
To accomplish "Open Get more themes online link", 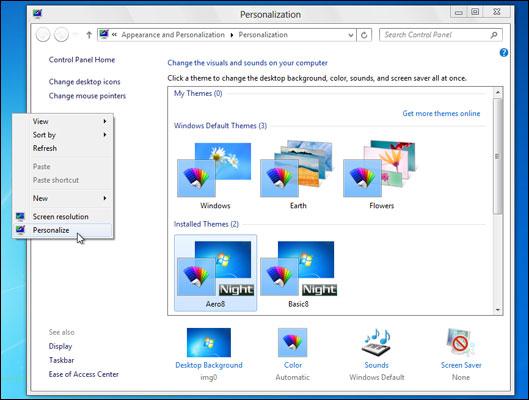I will click(441, 113).
